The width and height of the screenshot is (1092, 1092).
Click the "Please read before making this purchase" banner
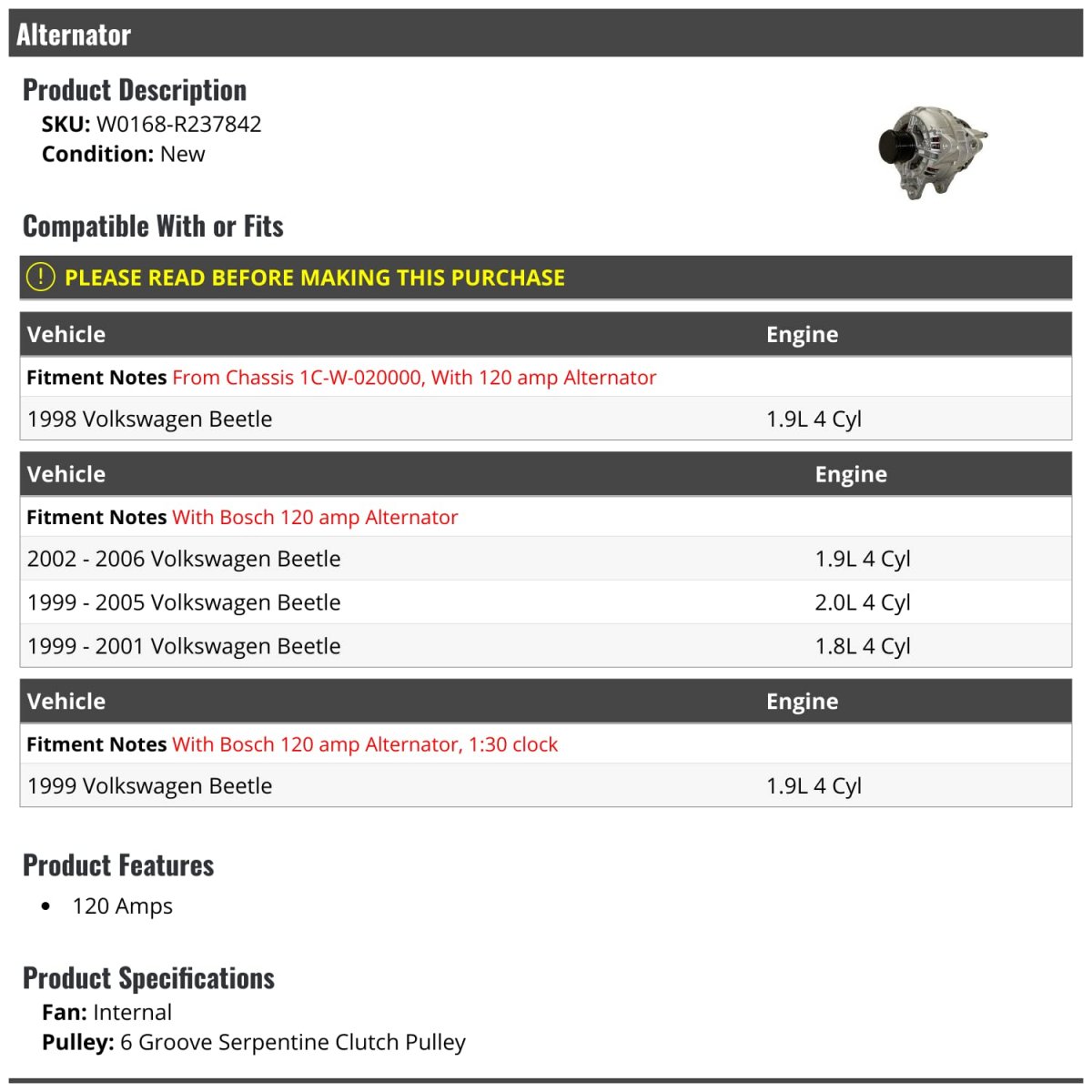315,278
